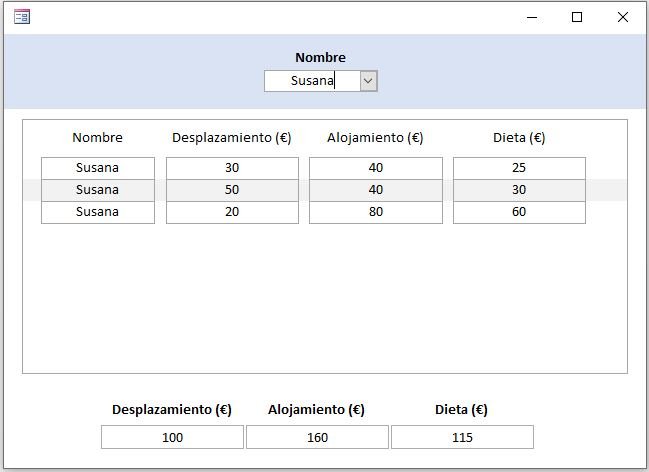Click the Dieta cell showing 25
Viewport: 649px width, 472px height.
pos(519,168)
